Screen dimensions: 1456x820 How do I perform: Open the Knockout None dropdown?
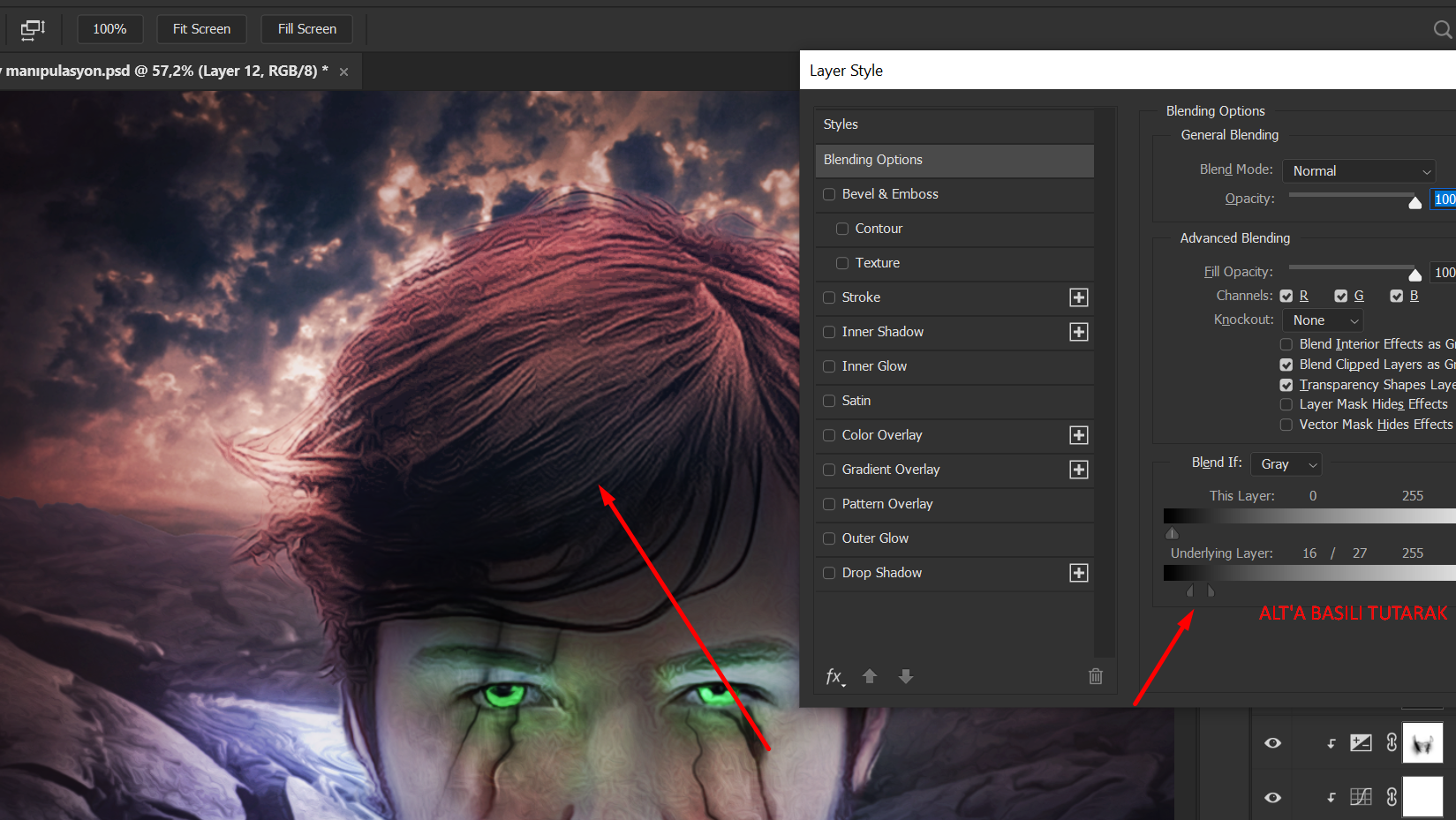1324,320
